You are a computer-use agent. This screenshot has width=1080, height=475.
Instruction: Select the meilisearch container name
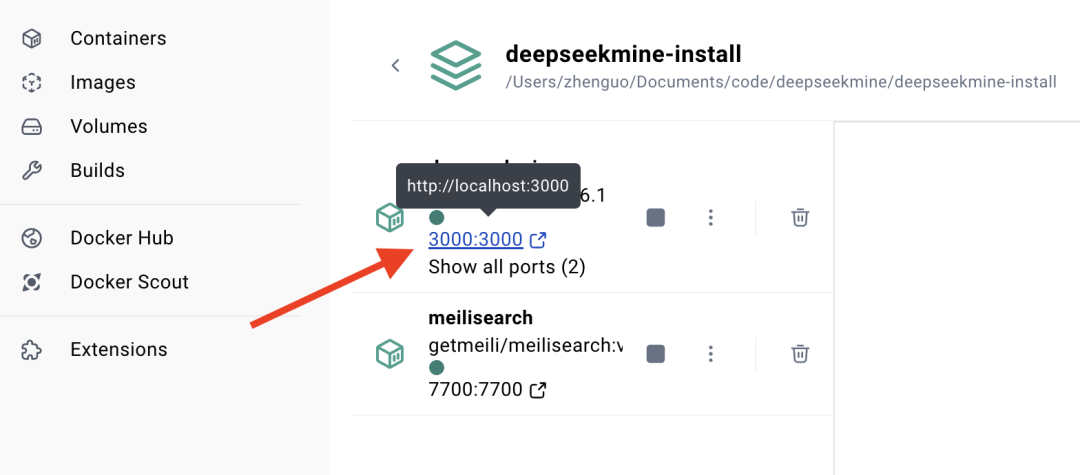pyautogui.click(x=480, y=317)
